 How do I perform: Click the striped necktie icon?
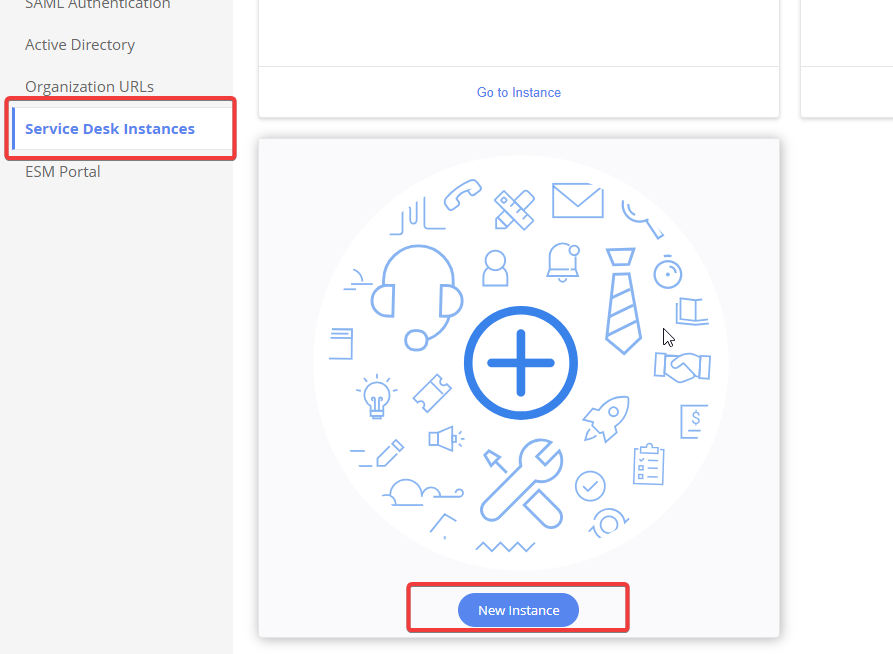click(623, 301)
